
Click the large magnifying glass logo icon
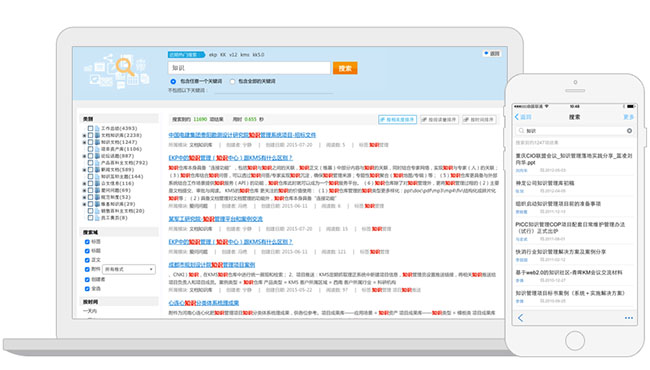tap(125, 67)
